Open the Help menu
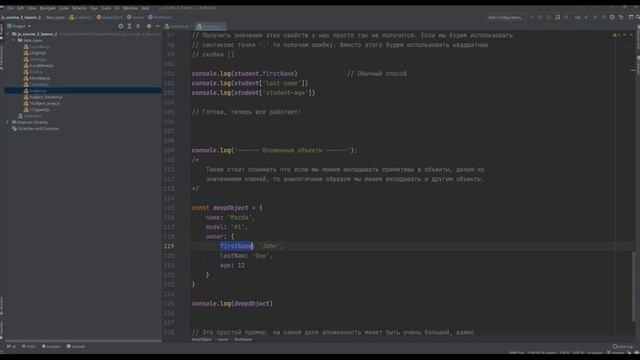640x360 pixels. pyautogui.click(x=145, y=8)
